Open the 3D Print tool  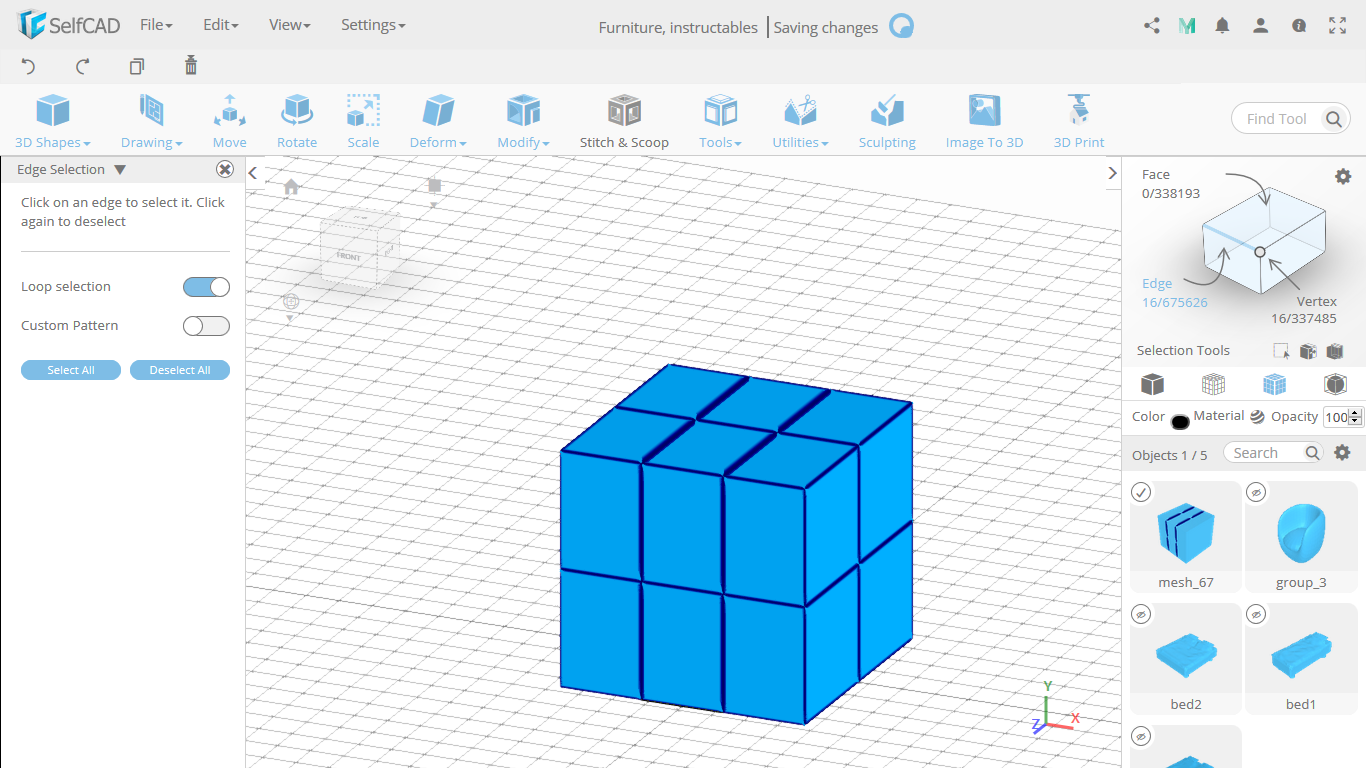1079,122
